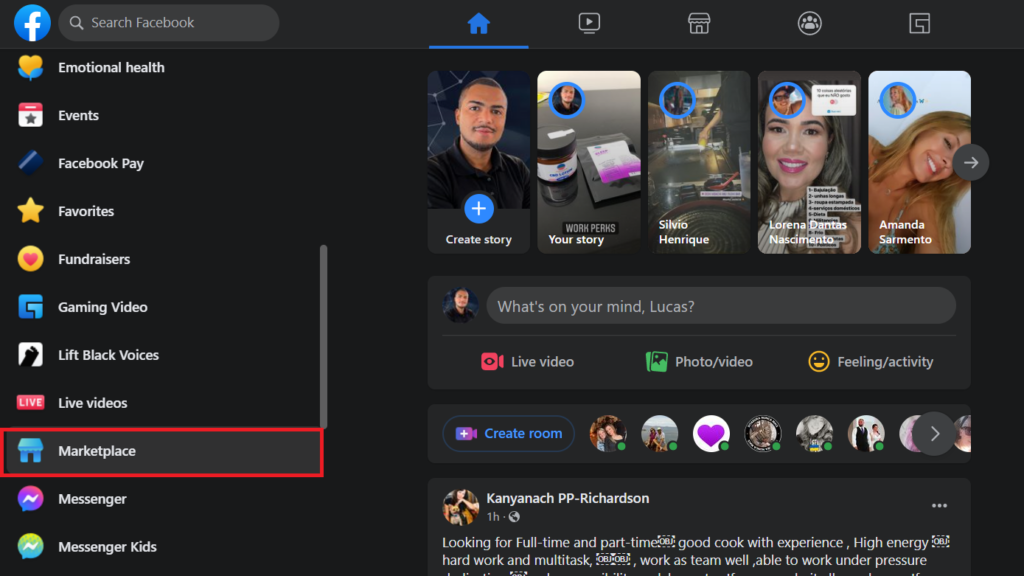Image resolution: width=1024 pixels, height=576 pixels.
Task: Open the Watch video tab
Action: click(x=589, y=24)
